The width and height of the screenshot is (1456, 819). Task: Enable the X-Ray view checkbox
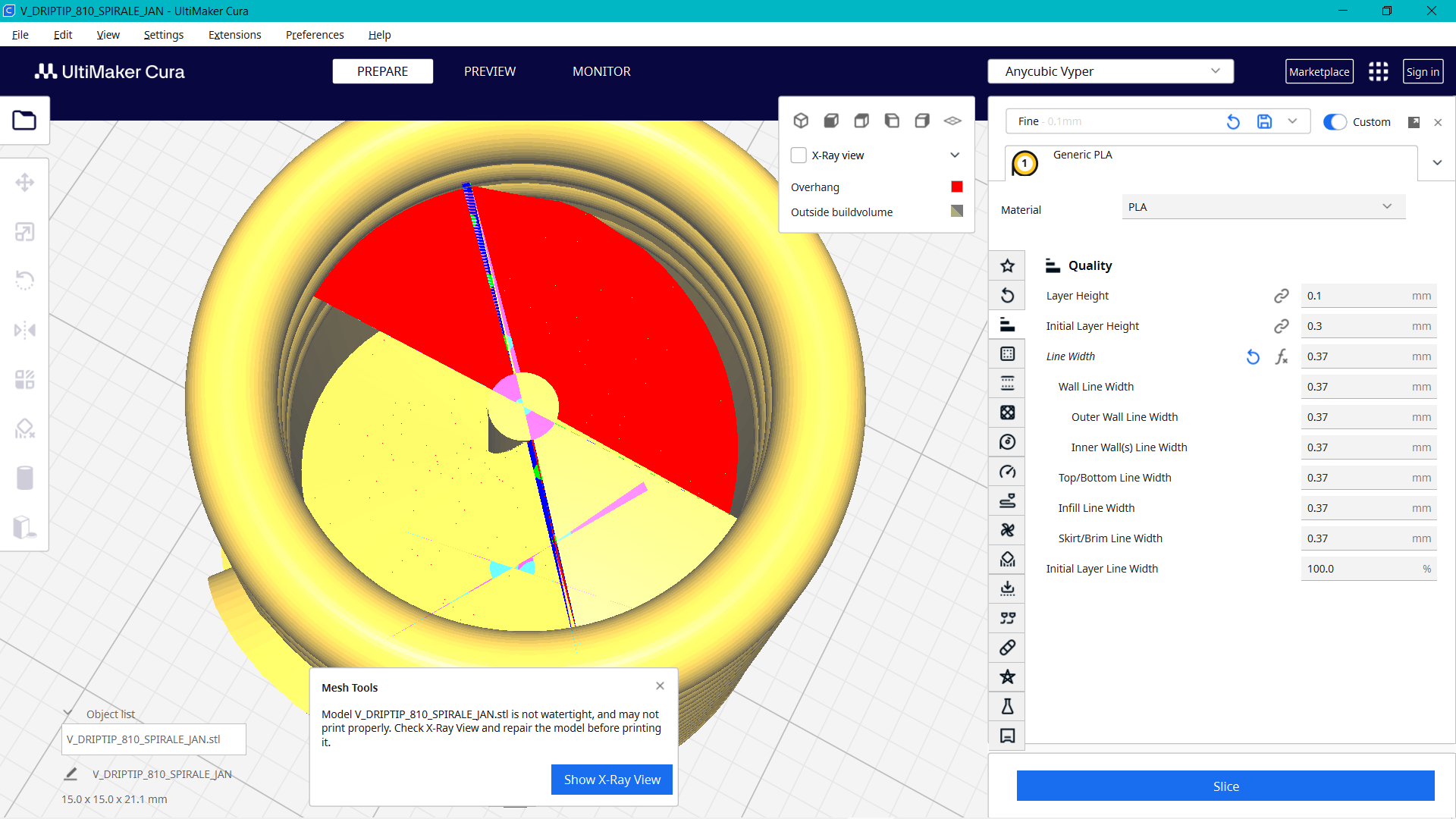pyautogui.click(x=799, y=155)
